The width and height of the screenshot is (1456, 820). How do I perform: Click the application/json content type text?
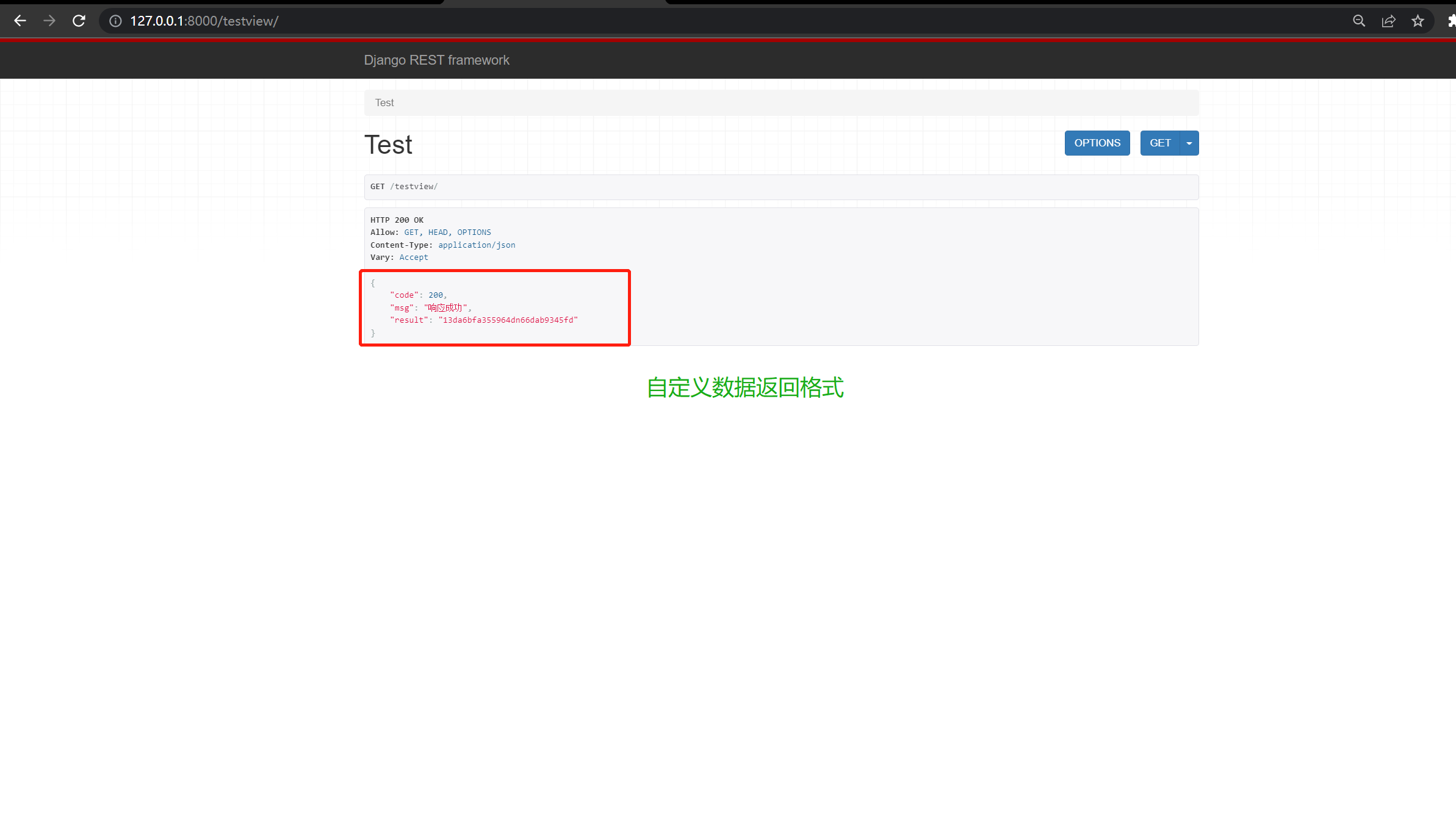[477, 245]
